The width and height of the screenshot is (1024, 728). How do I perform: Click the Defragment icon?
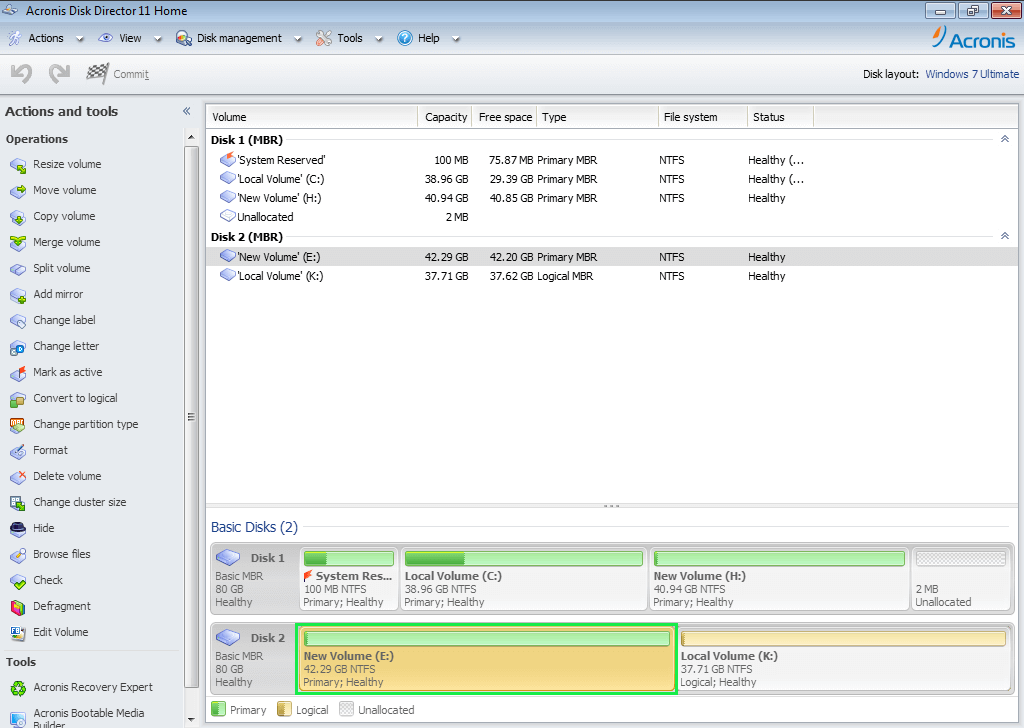click(18, 607)
